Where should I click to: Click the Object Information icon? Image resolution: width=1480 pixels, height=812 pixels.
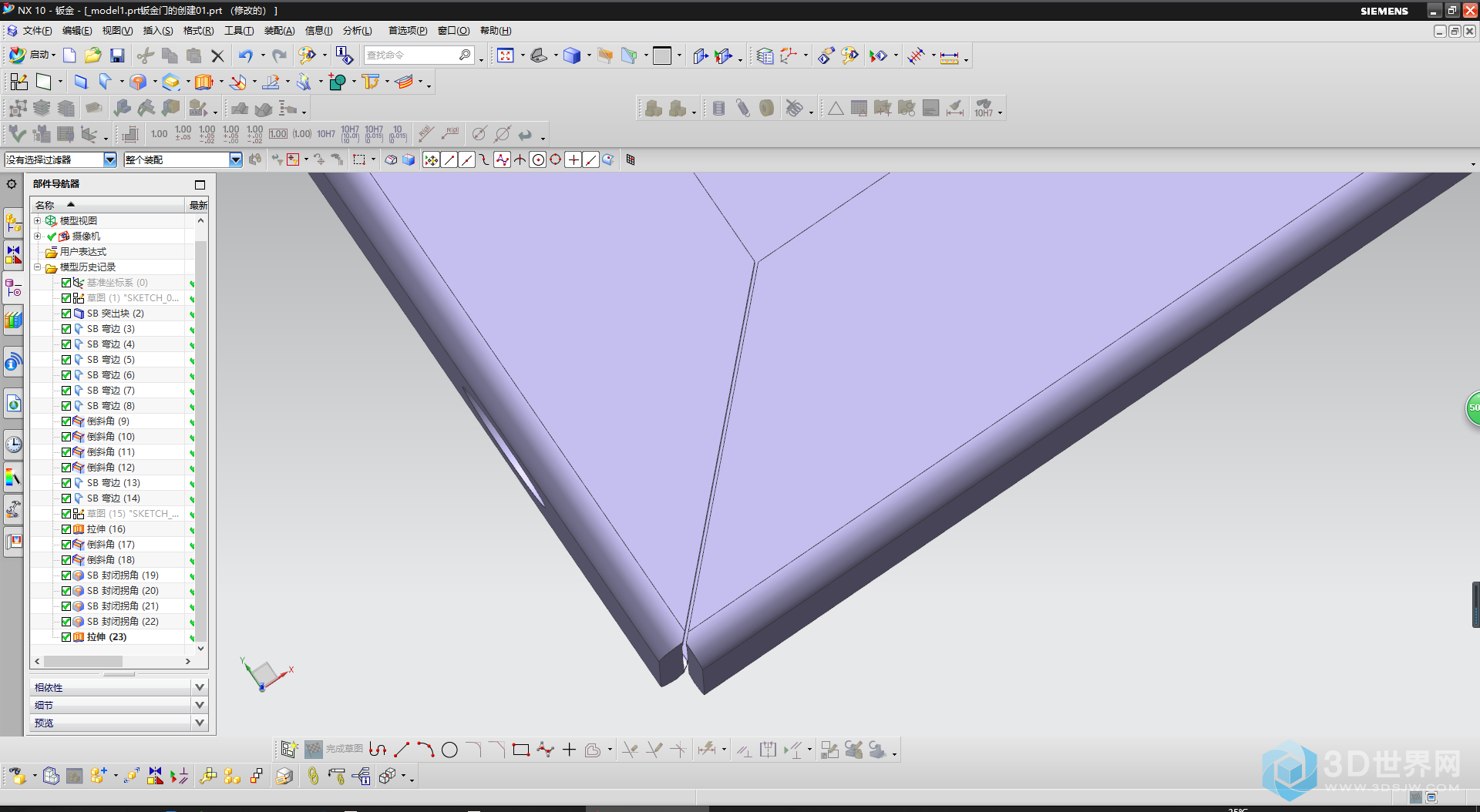coord(344,55)
